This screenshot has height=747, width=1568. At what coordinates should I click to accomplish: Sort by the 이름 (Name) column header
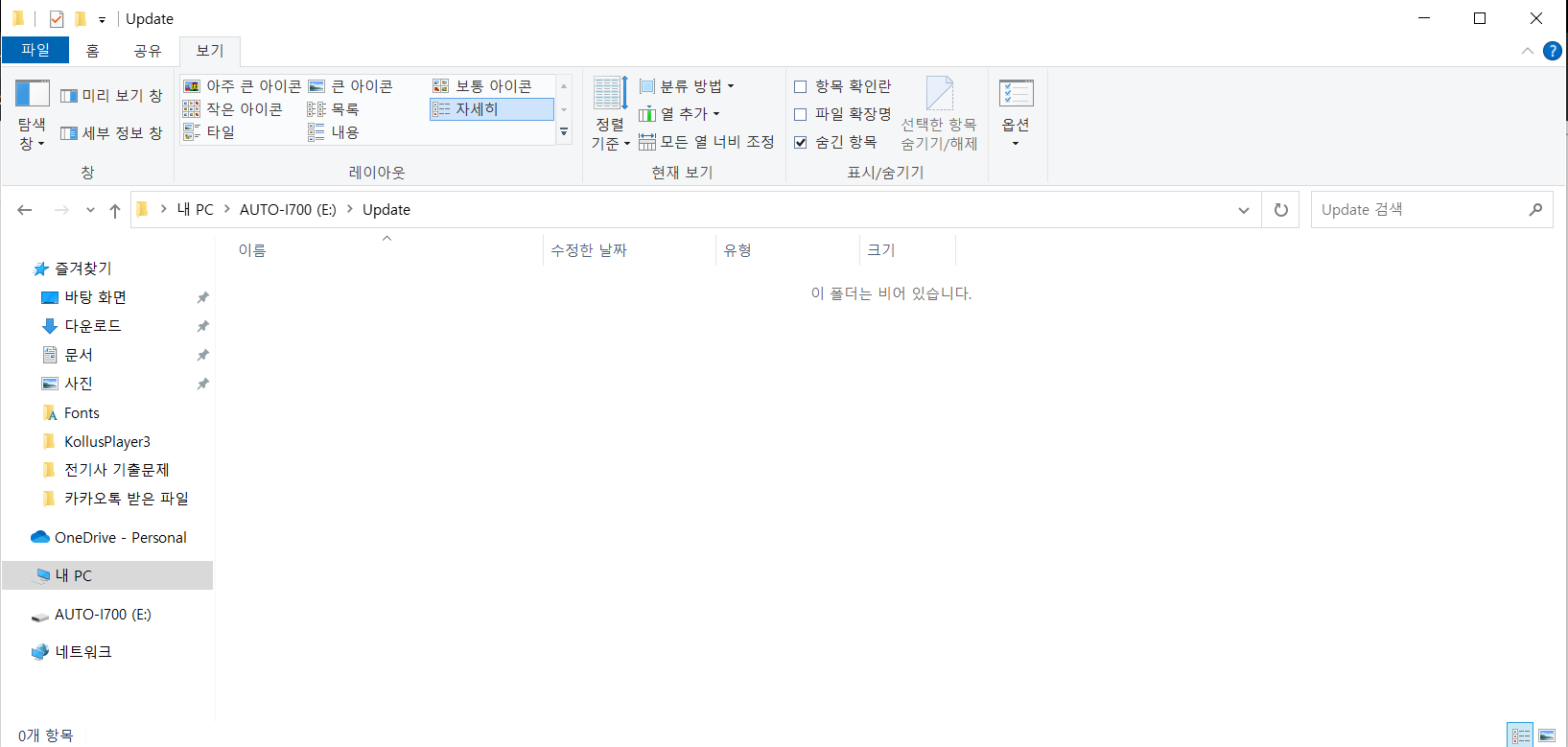point(387,250)
